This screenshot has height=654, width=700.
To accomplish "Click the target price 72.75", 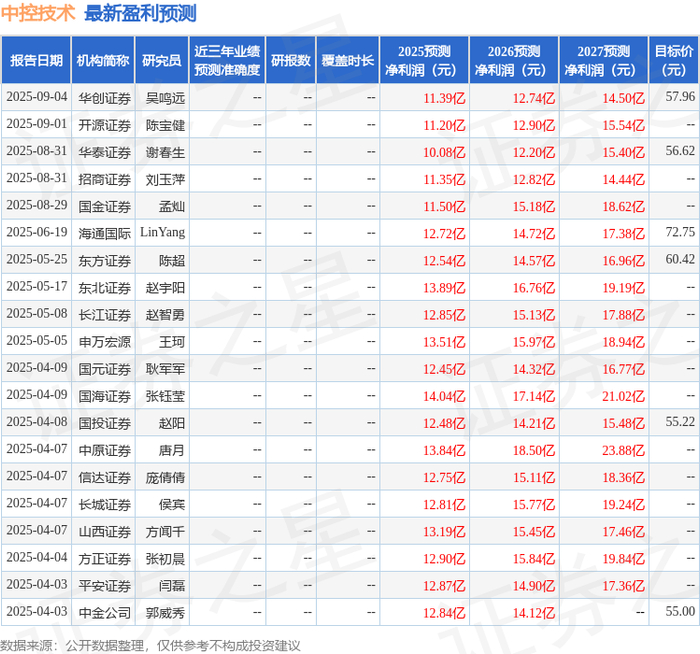I will pyautogui.click(x=680, y=232).
